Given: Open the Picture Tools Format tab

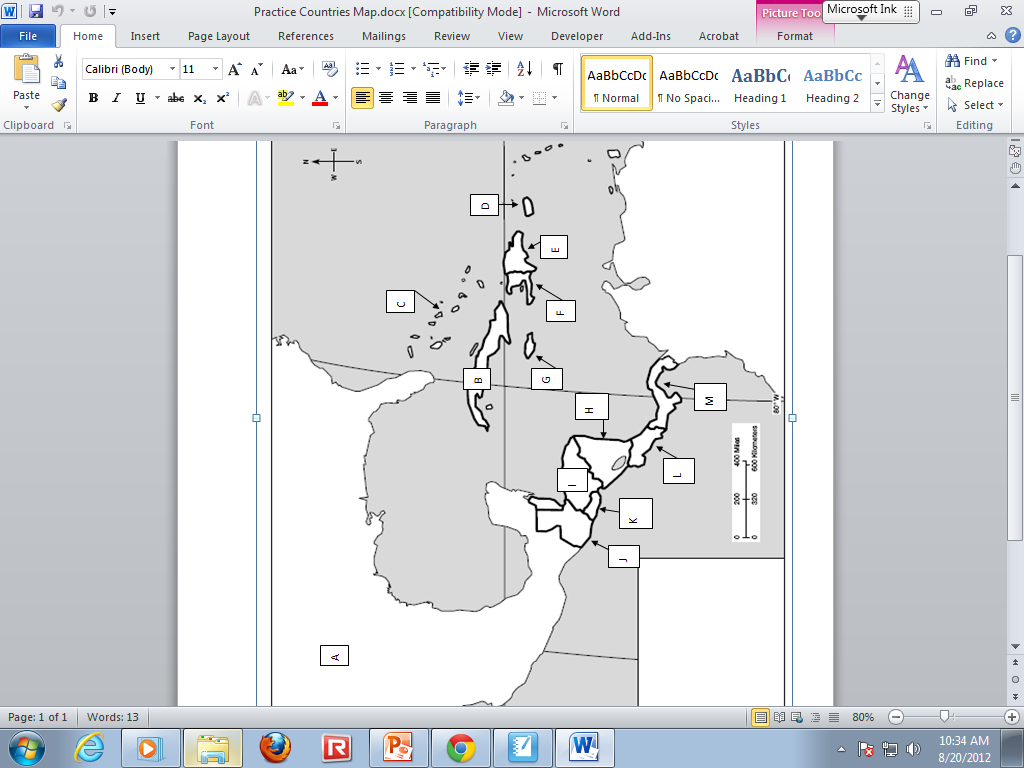Looking at the screenshot, I should coord(795,36).
